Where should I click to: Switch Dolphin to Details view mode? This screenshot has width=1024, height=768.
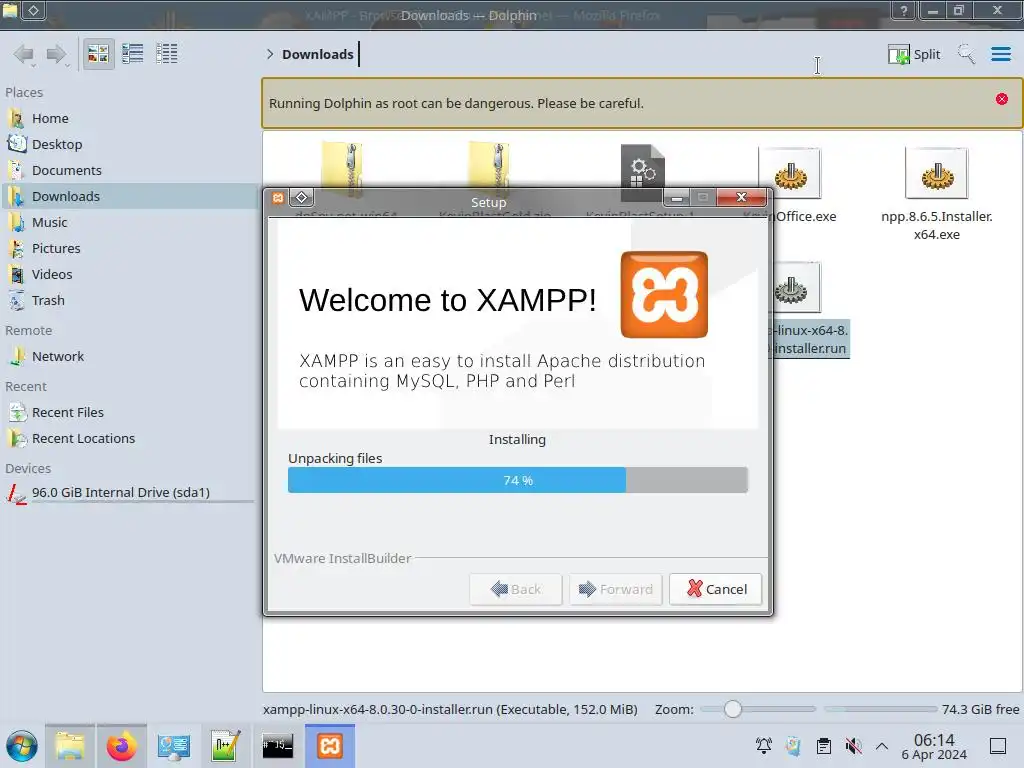167,54
